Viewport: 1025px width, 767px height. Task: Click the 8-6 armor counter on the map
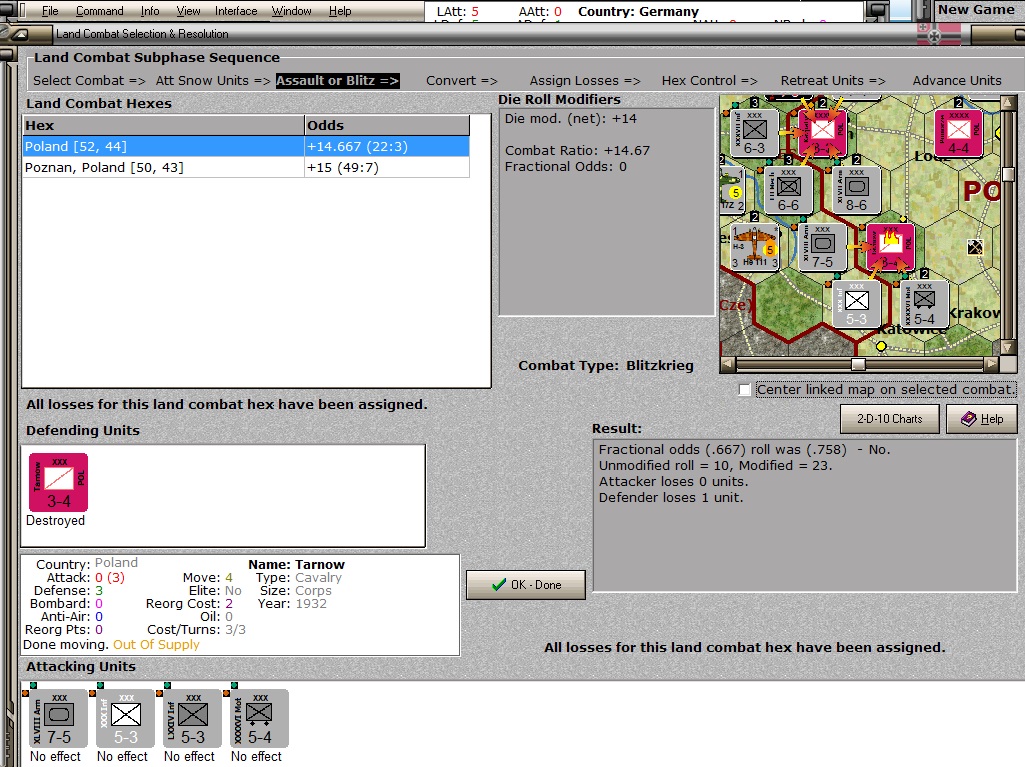pyautogui.click(x=856, y=190)
